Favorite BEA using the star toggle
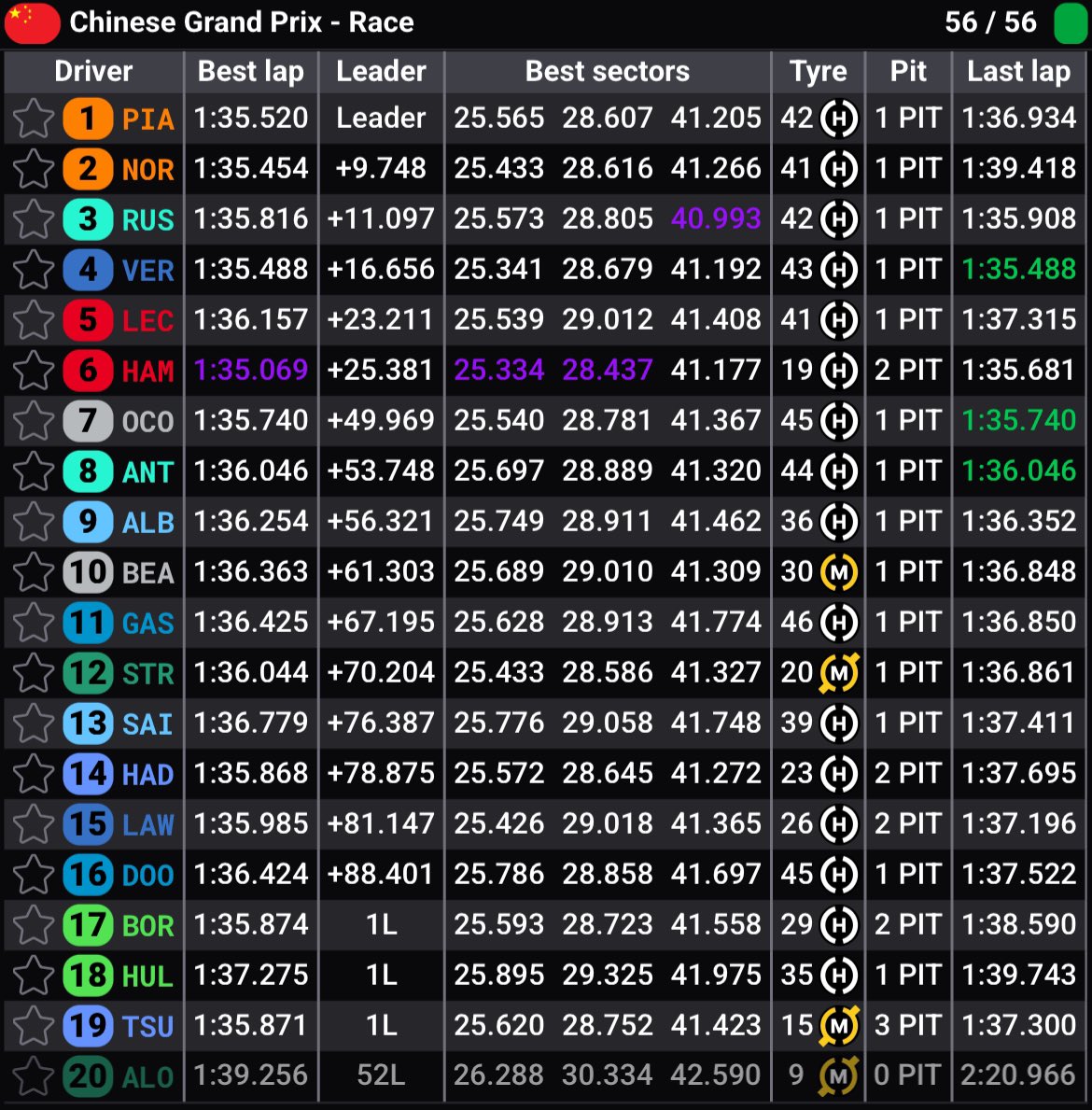 (x=34, y=572)
